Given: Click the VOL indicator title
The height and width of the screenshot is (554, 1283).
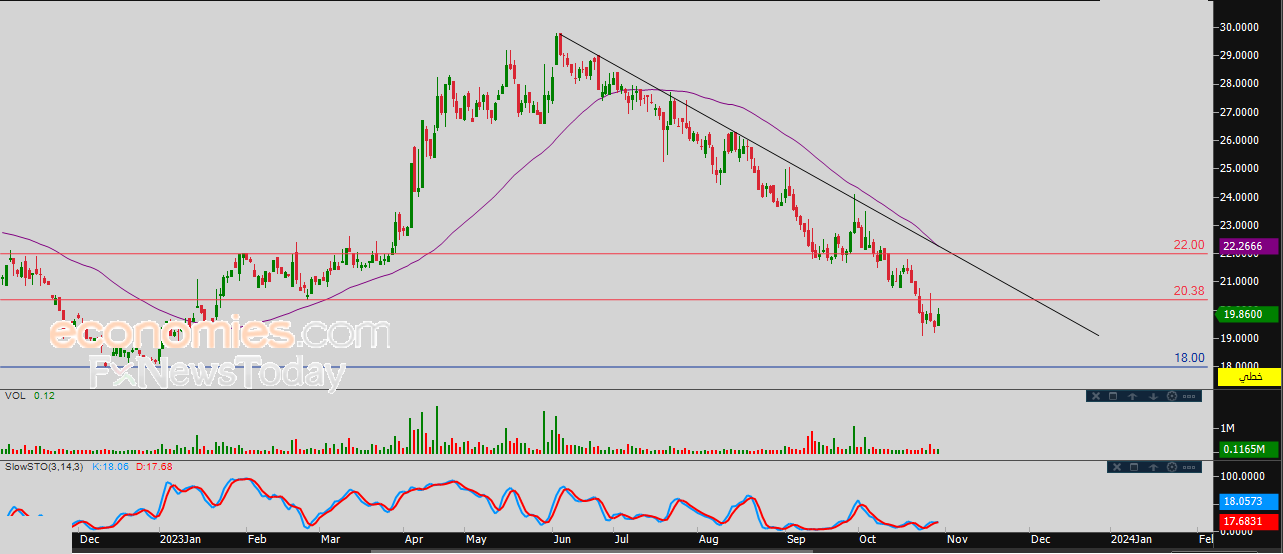Looking at the screenshot, I should click(15, 396).
